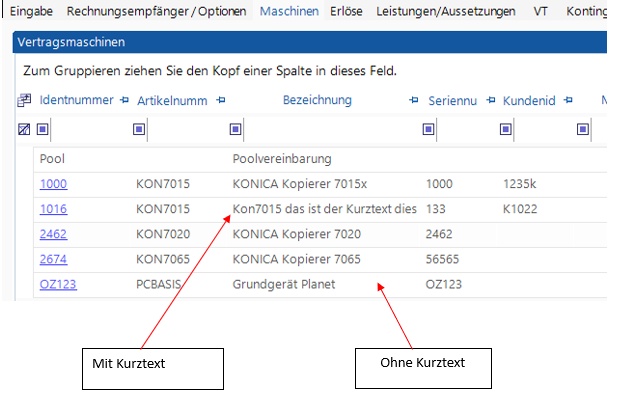Pin the Identnummer column
The height and width of the screenshot is (408, 622).
(x=125, y=100)
